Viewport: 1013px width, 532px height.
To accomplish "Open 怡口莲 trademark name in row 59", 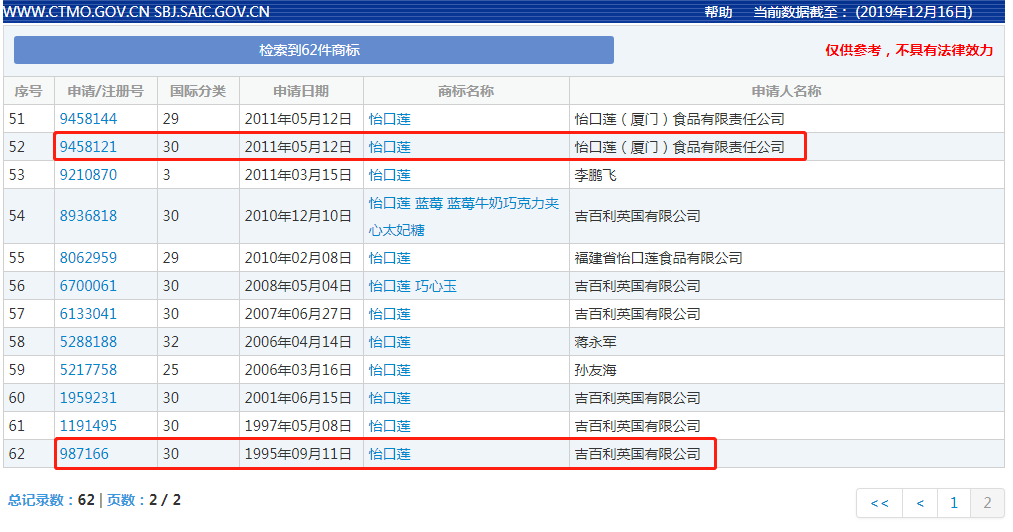I will [390, 370].
